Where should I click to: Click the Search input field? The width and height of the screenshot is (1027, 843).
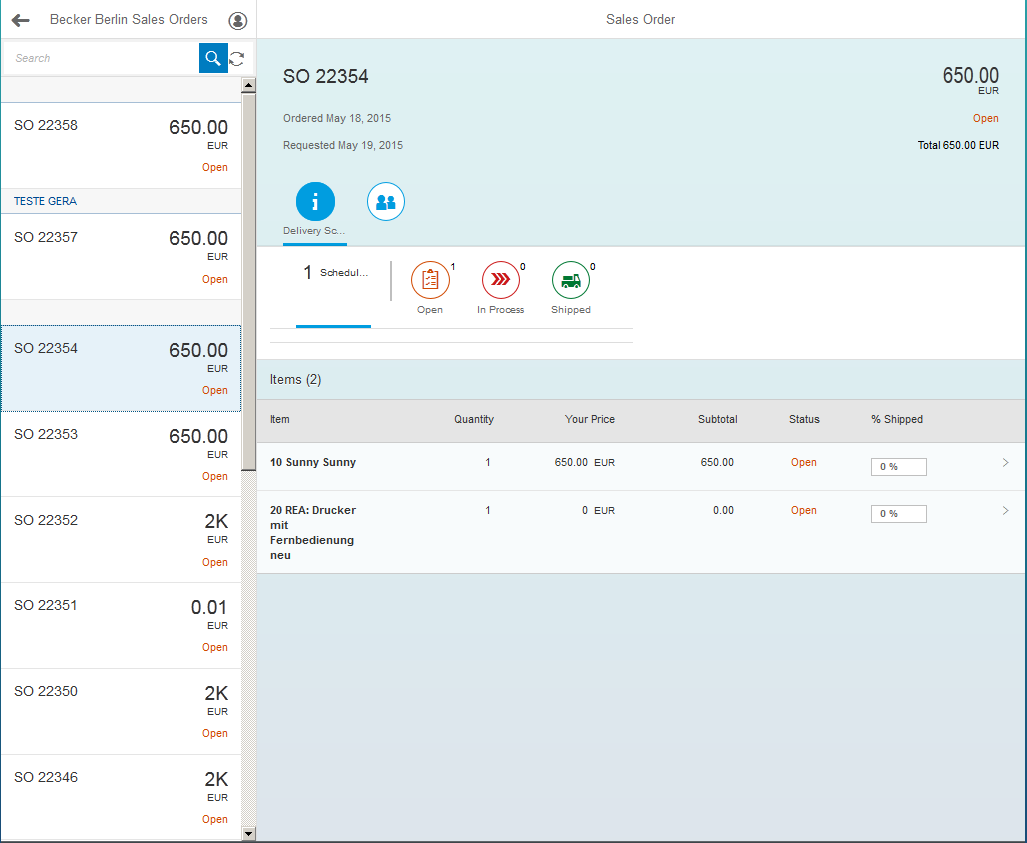(100, 58)
